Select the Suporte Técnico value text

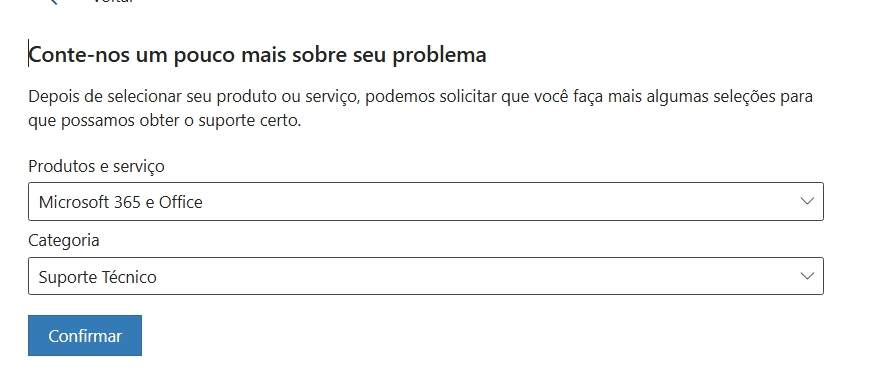tap(97, 277)
